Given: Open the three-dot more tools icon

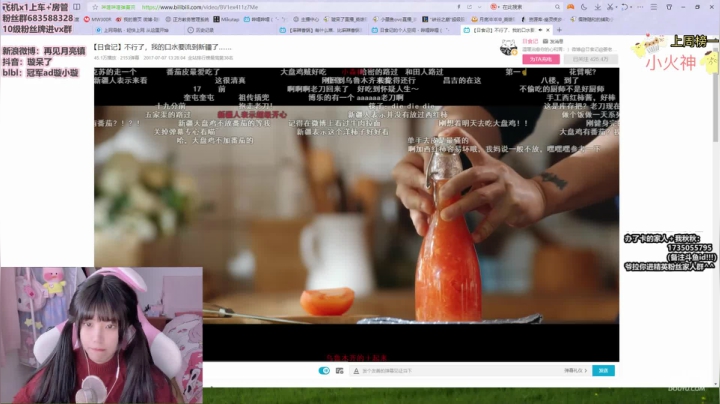Looking at the screenshot, I should click(640, 7).
